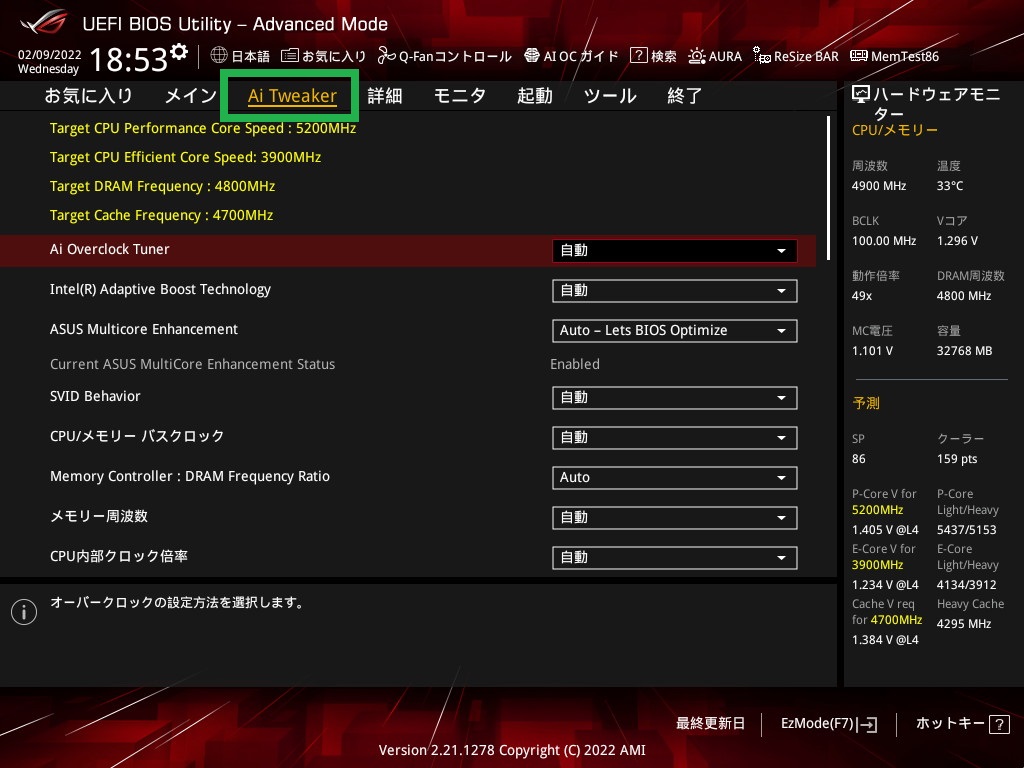Screen dimensions: 1024x768
Task: Click the AI OC ガイド button label
Action: tap(581, 57)
